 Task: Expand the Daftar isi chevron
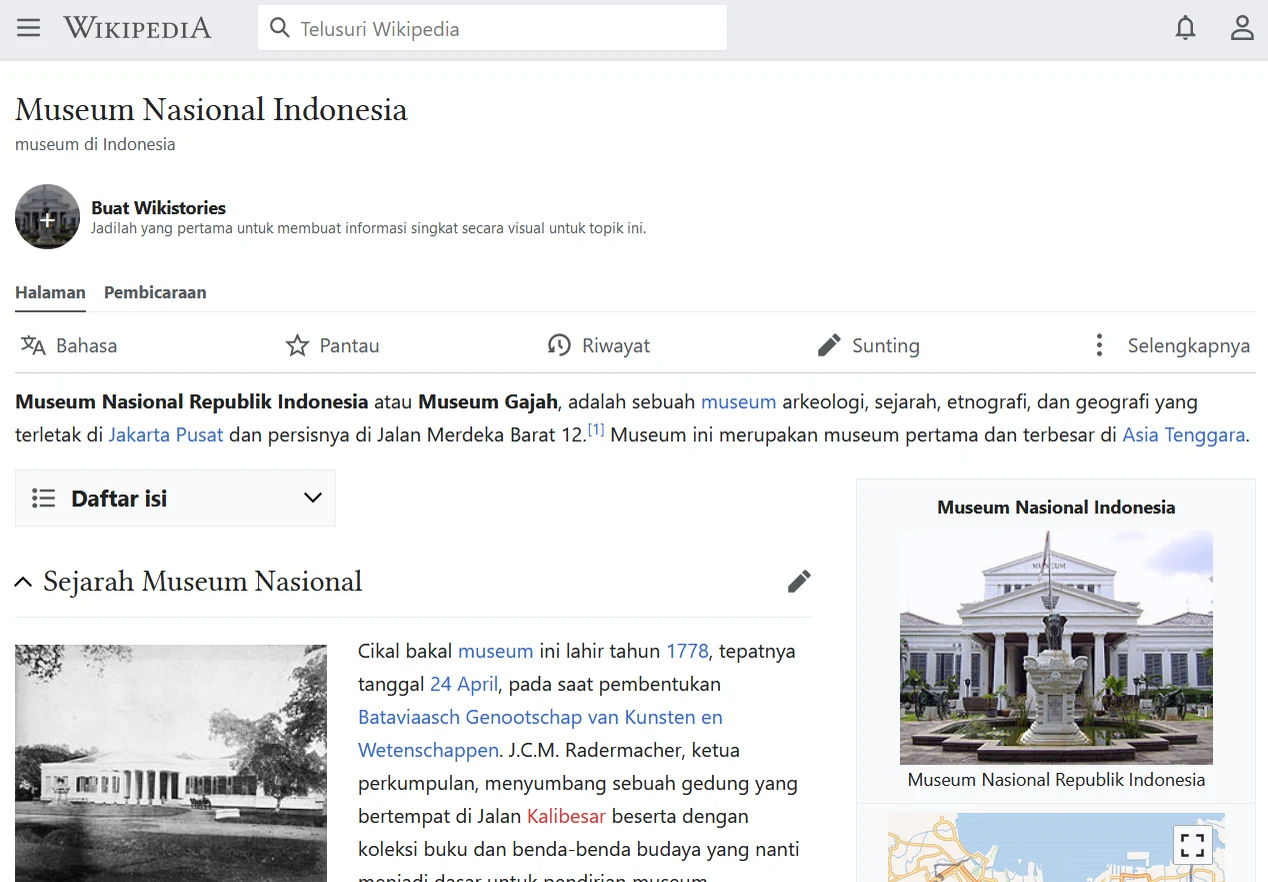tap(313, 498)
